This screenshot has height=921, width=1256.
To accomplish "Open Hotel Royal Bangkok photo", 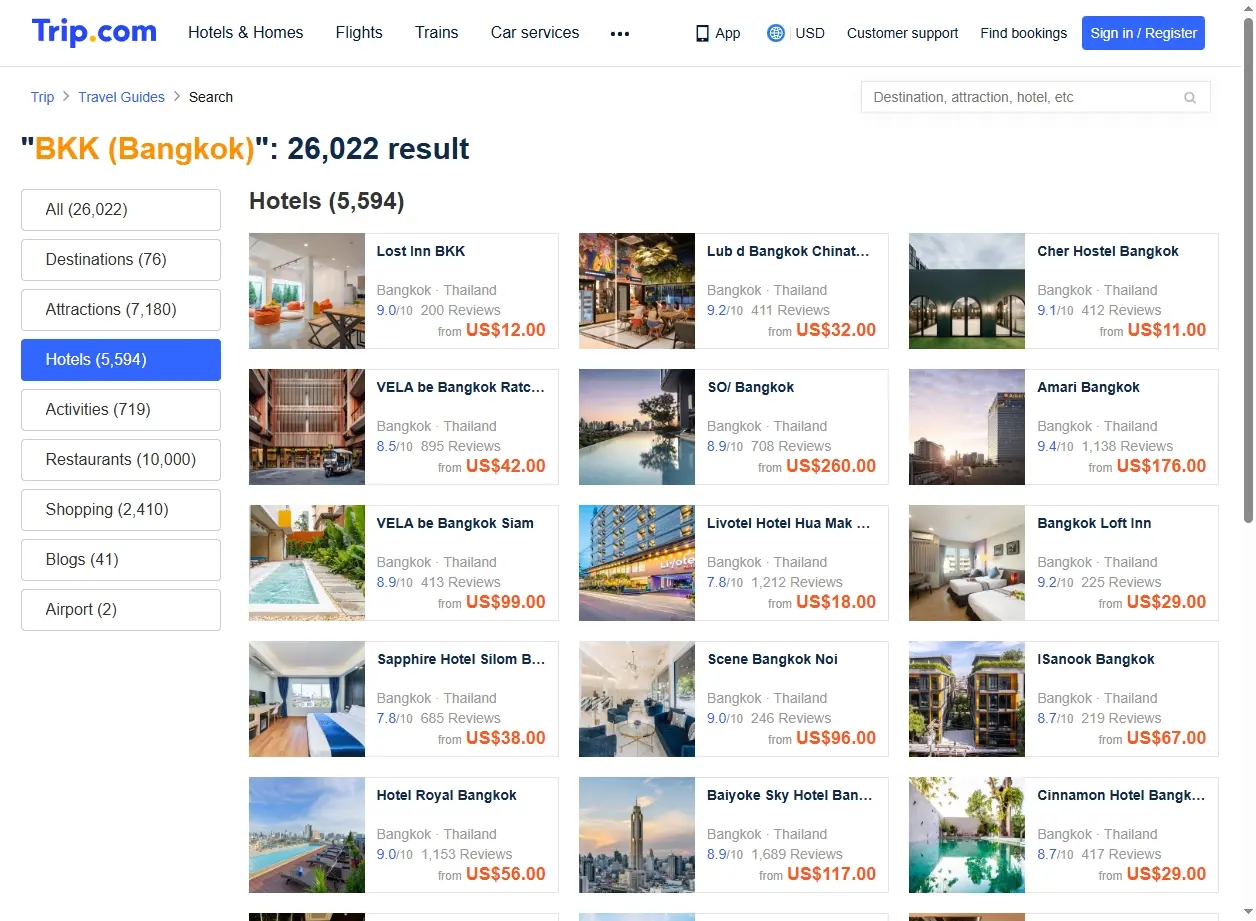I will click(x=307, y=835).
